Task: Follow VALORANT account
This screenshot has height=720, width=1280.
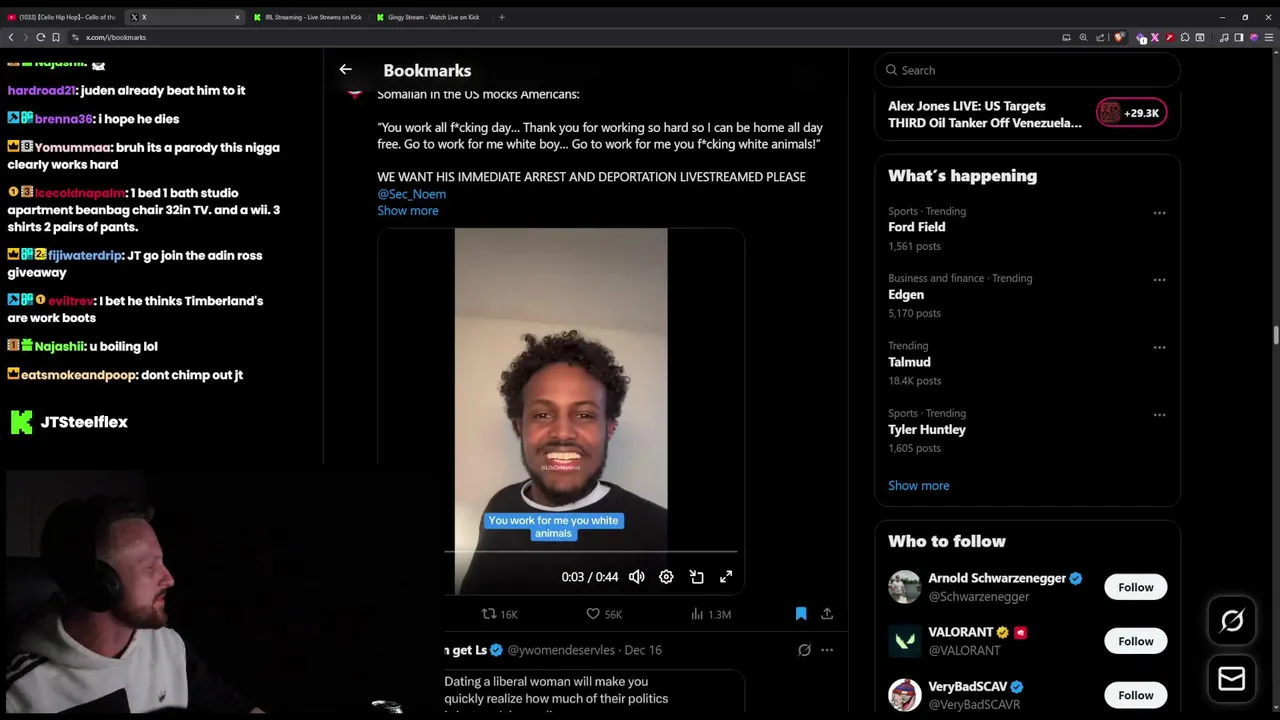Action: pos(1136,641)
